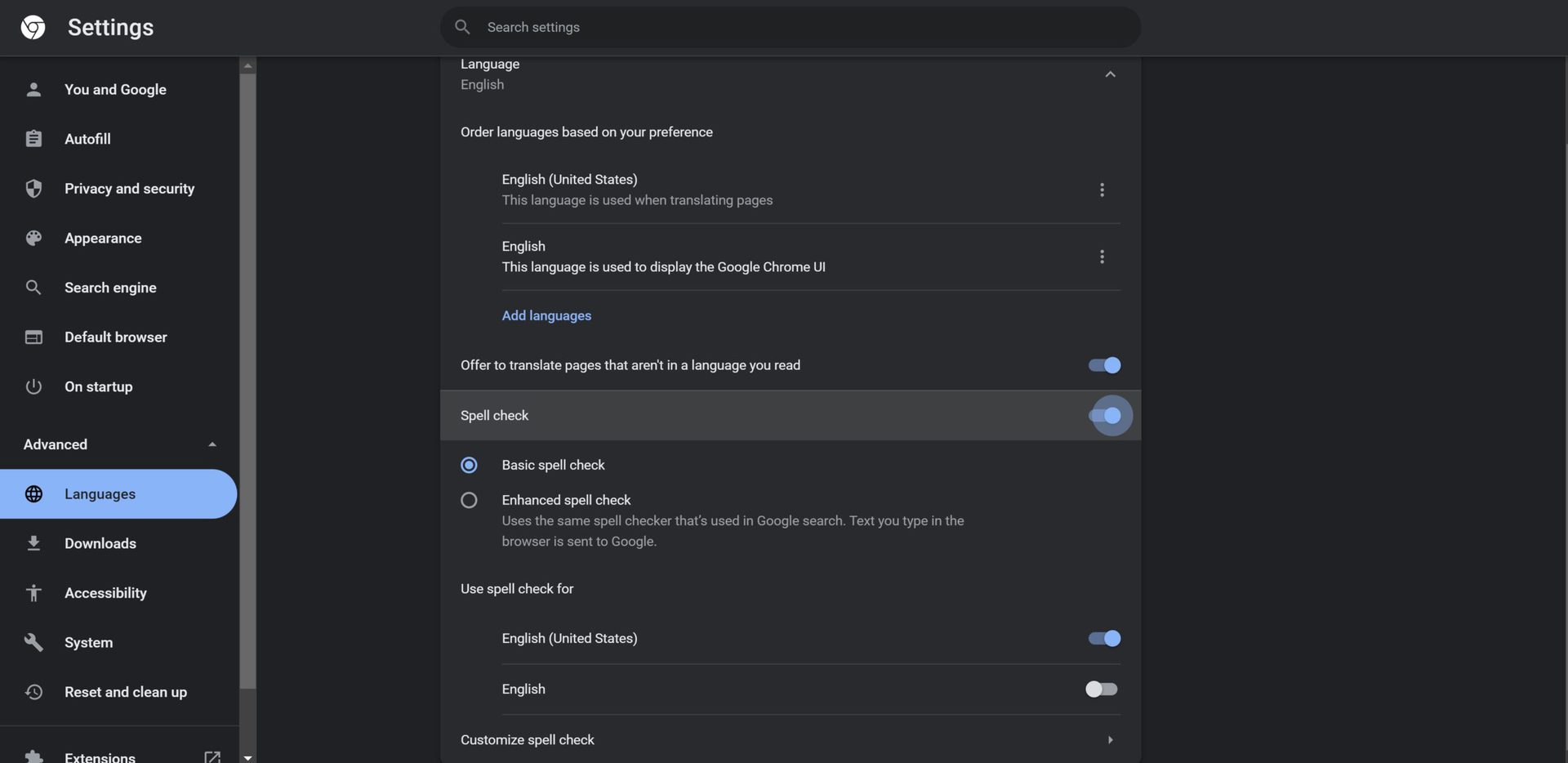Click the Privacy and security shield icon
This screenshot has width=1568, height=763.
(x=33, y=189)
